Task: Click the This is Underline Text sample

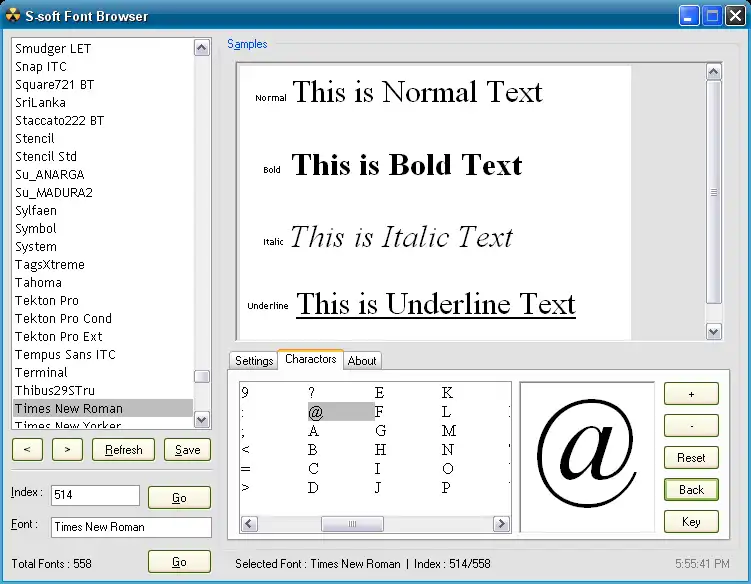Action: point(436,304)
